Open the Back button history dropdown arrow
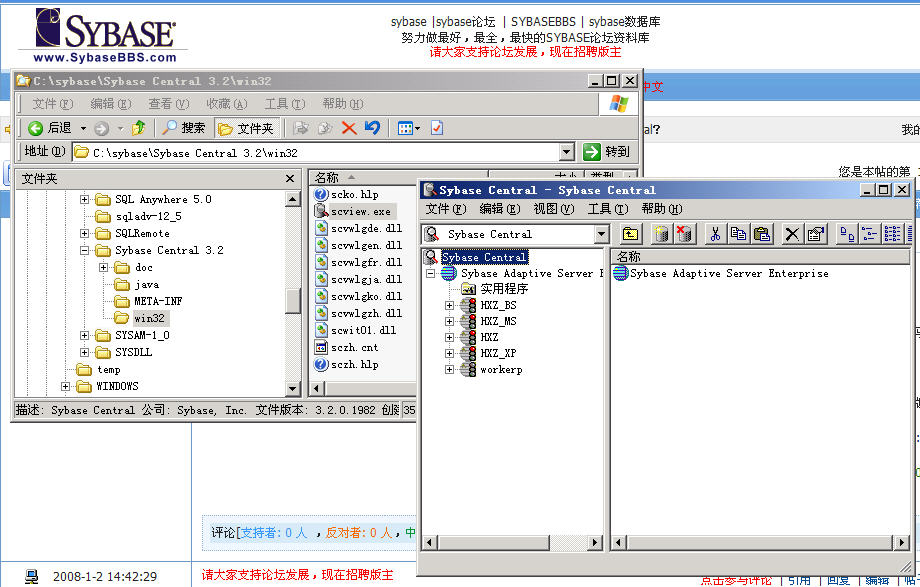 [83, 128]
